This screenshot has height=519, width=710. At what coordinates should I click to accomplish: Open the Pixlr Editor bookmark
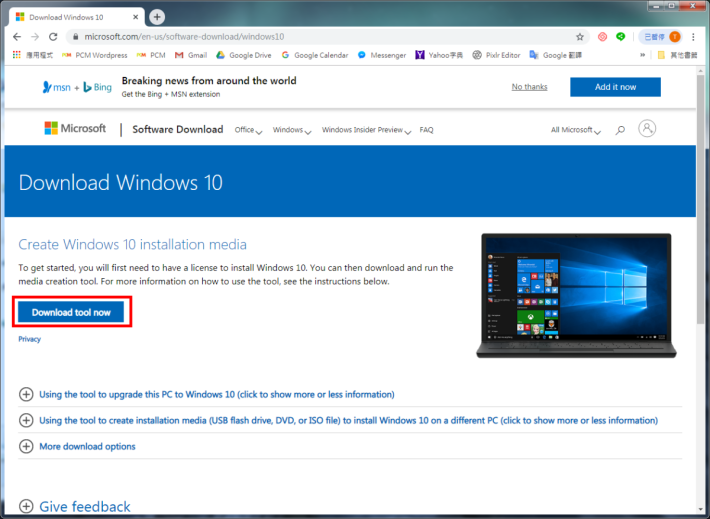(x=496, y=55)
